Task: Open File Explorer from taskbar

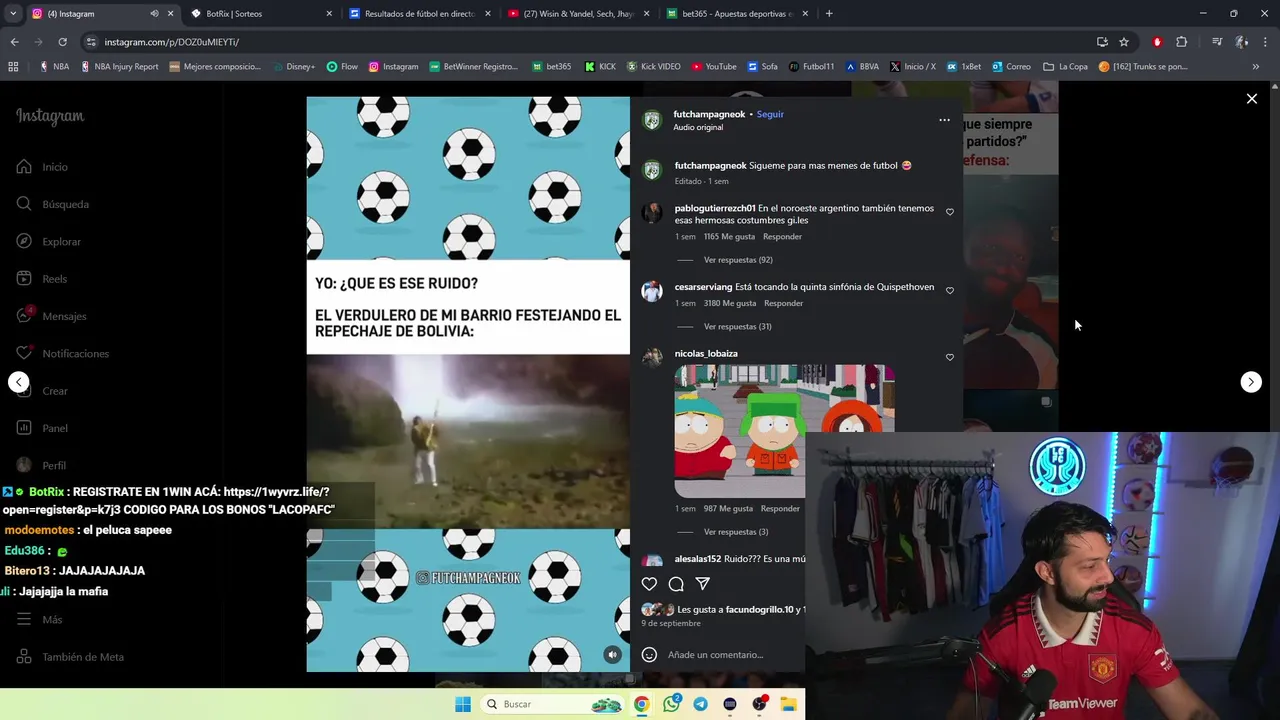Action: (788, 704)
